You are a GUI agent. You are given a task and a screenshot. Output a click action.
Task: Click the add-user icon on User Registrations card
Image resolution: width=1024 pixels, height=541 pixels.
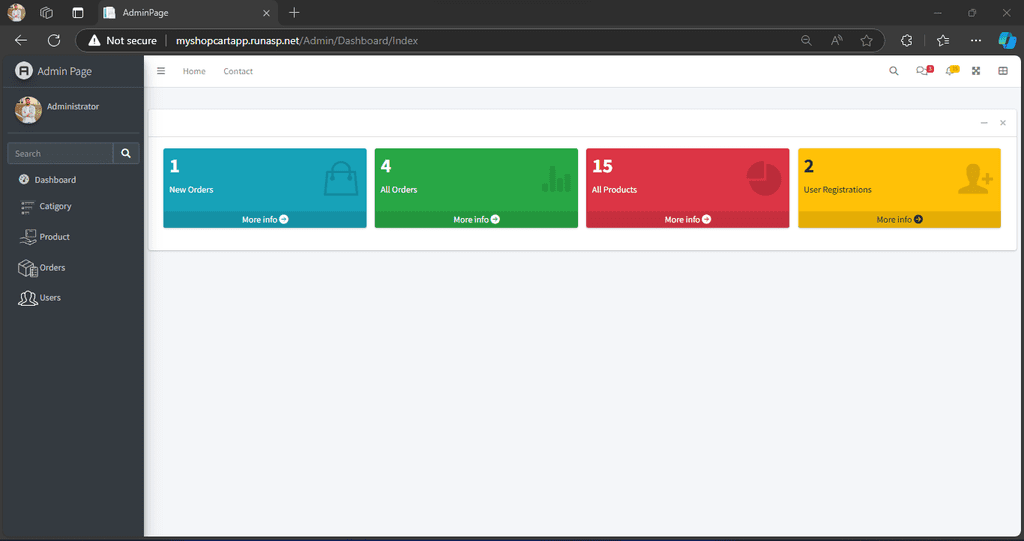tap(976, 179)
